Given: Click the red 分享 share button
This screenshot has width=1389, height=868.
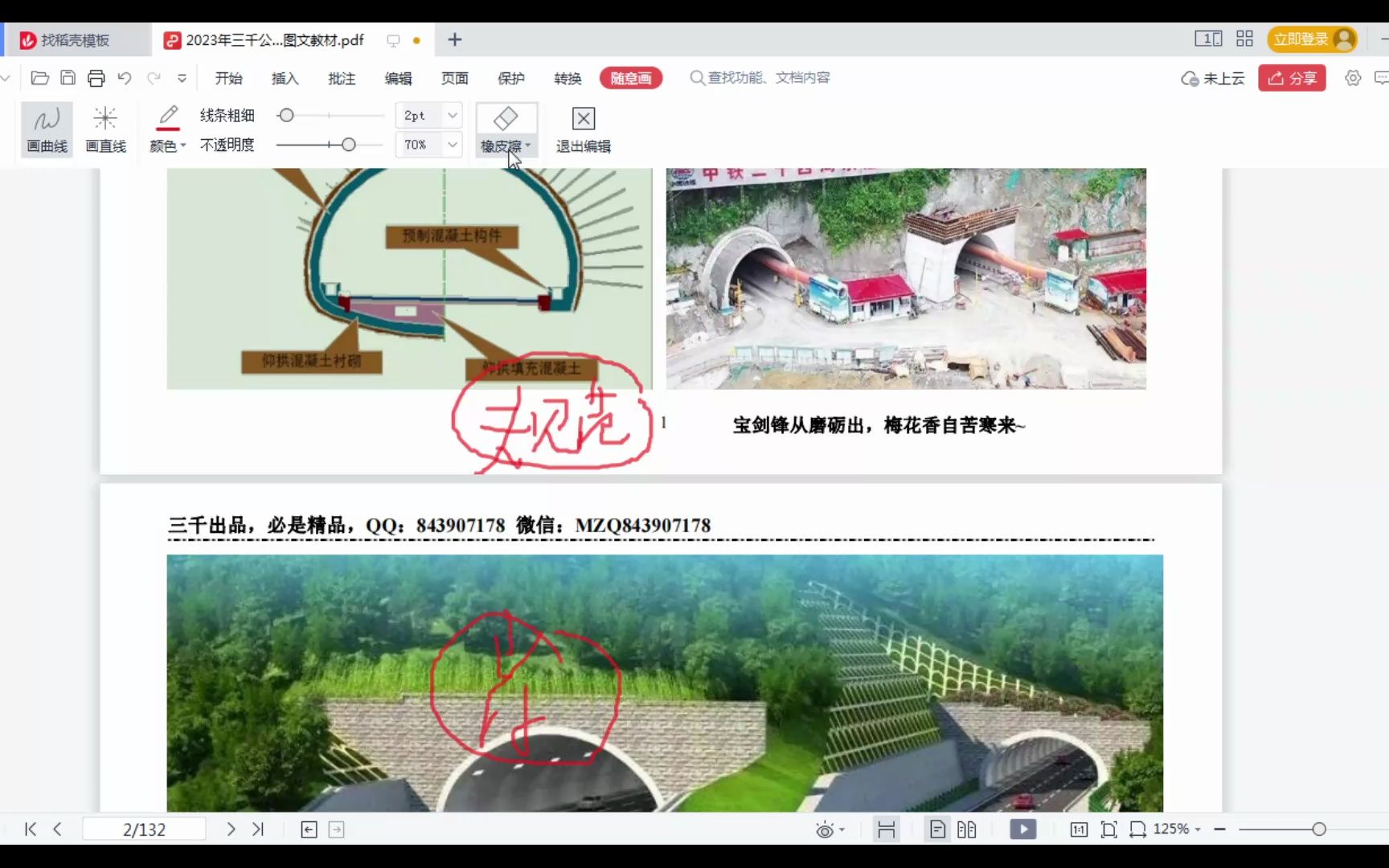Looking at the screenshot, I should 1292,78.
